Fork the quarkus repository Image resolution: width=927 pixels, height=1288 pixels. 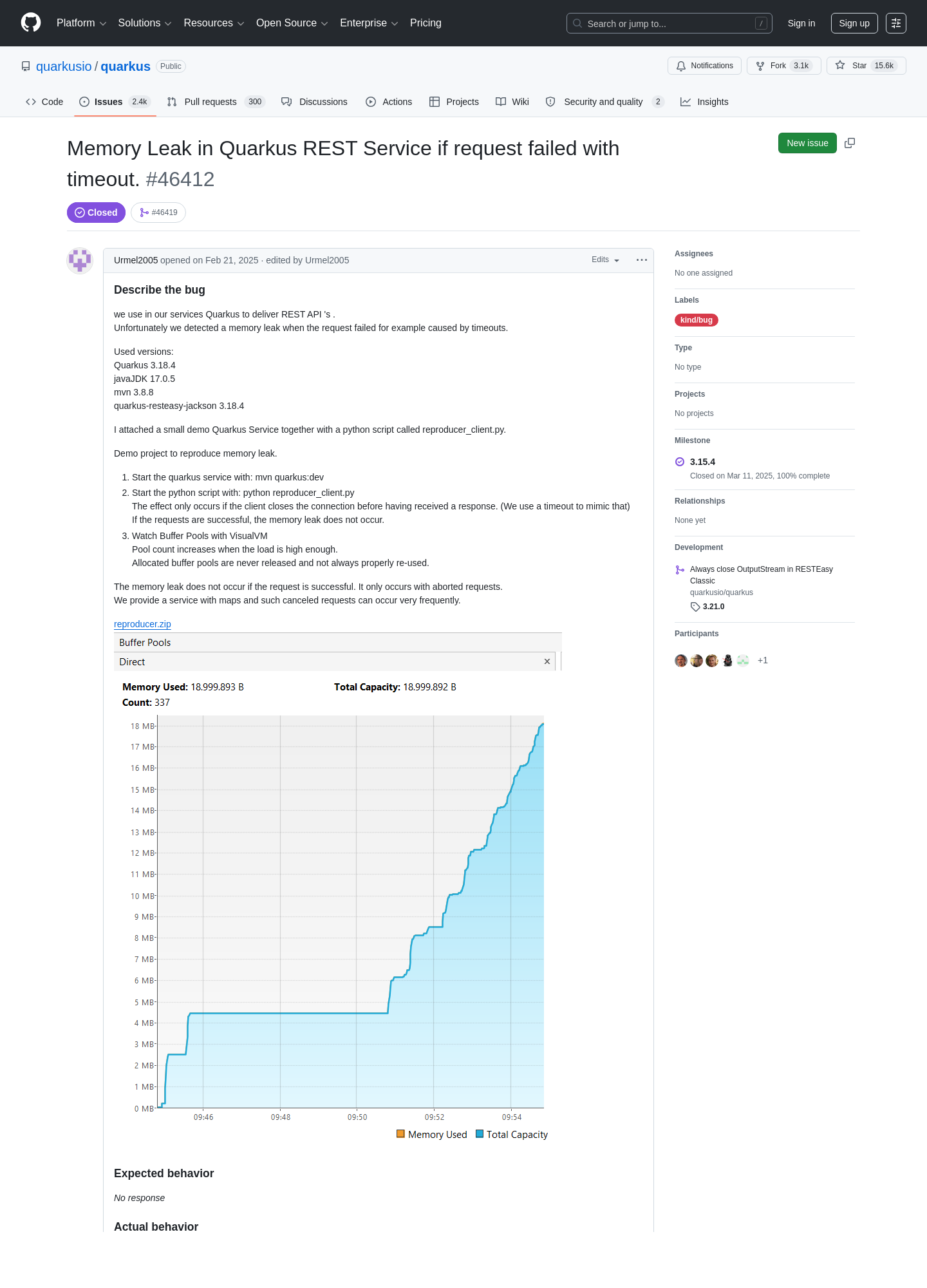tap(783, 66)
